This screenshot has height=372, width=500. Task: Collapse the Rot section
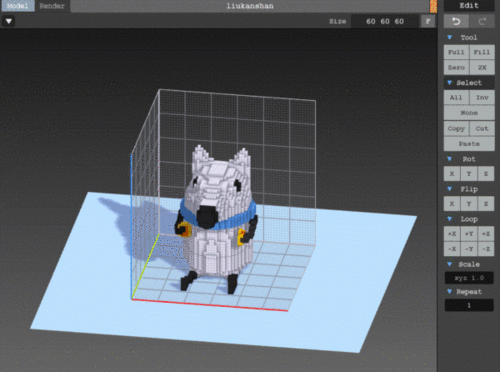tap(450, 159)
